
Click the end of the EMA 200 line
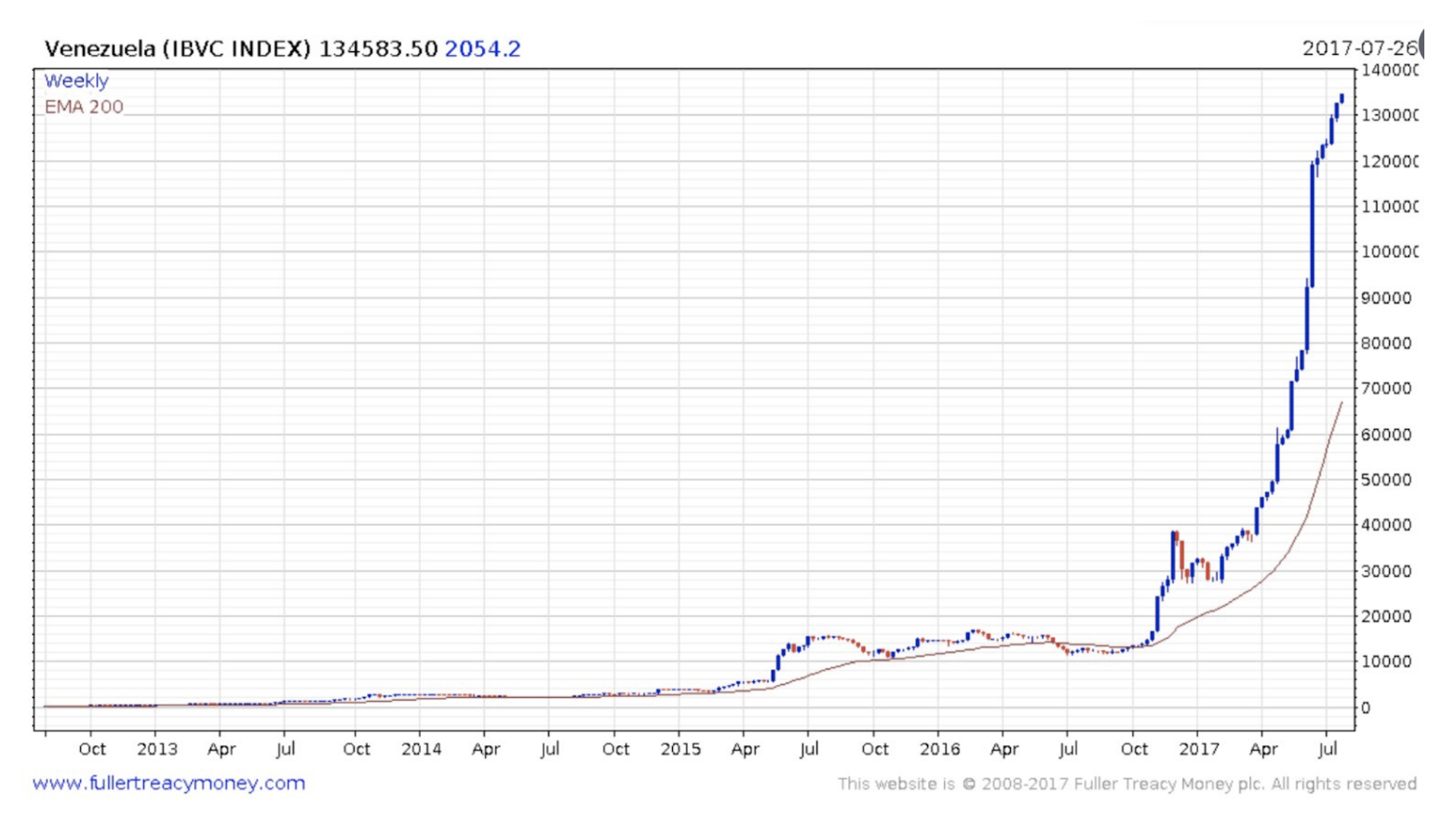point(1341,404)
